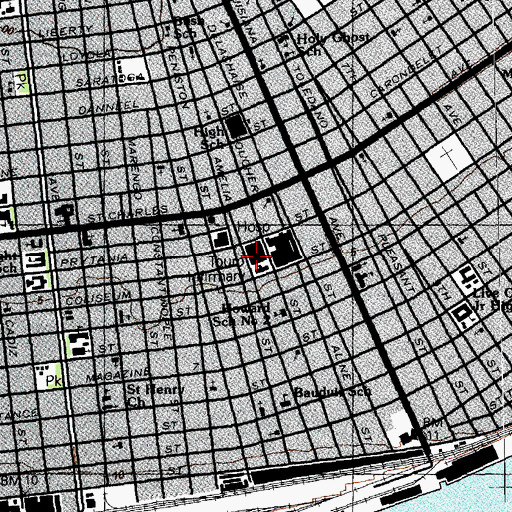
Task: Select the "PRYTANIA" street label
Action: [x=94, y=260]
